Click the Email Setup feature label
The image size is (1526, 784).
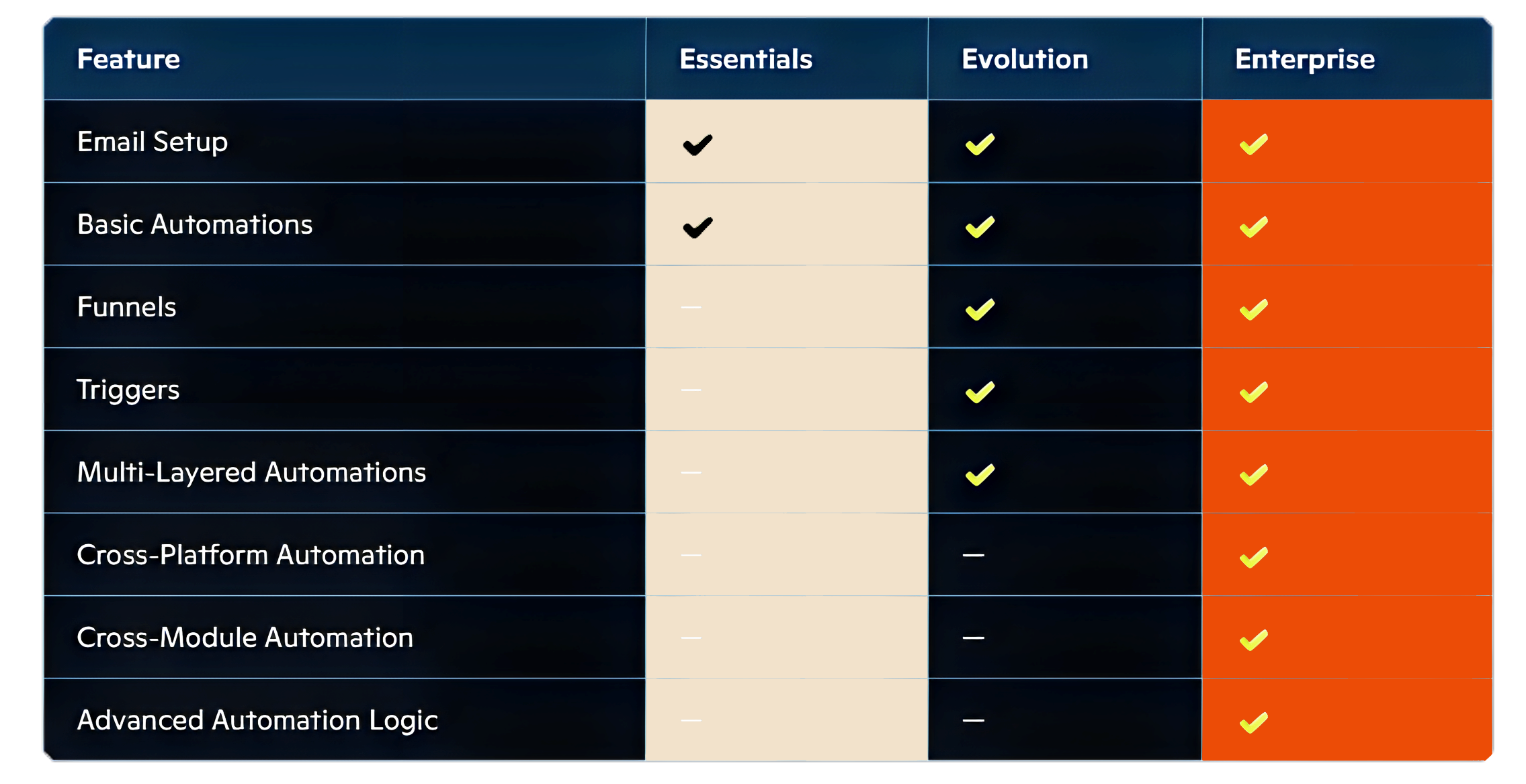[153, 142]
